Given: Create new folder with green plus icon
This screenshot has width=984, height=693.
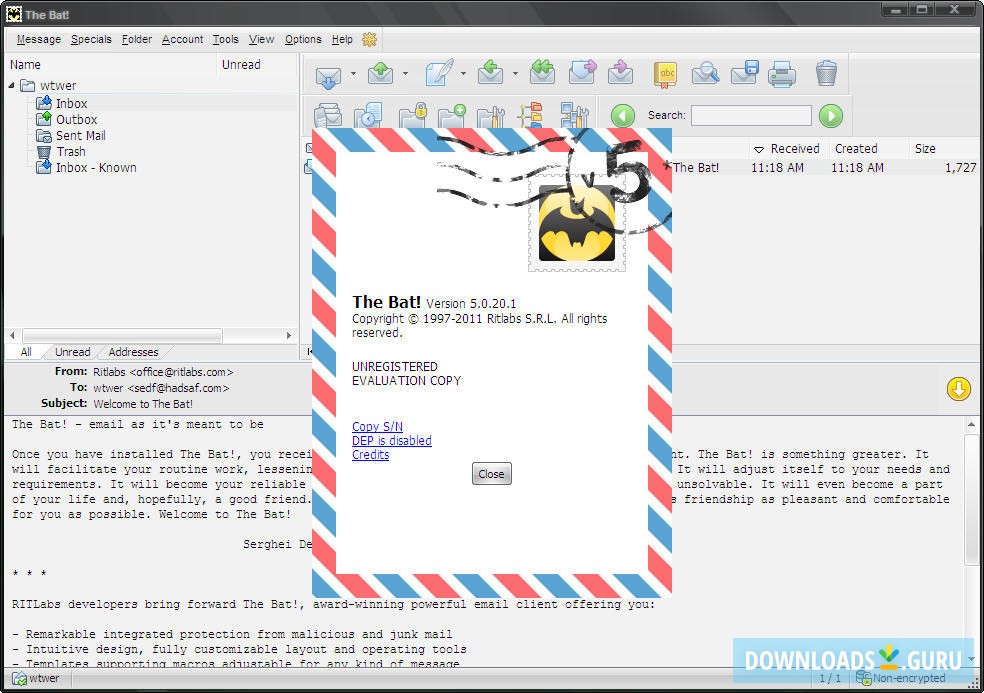Looking at the screenshot, I should 452,116.
